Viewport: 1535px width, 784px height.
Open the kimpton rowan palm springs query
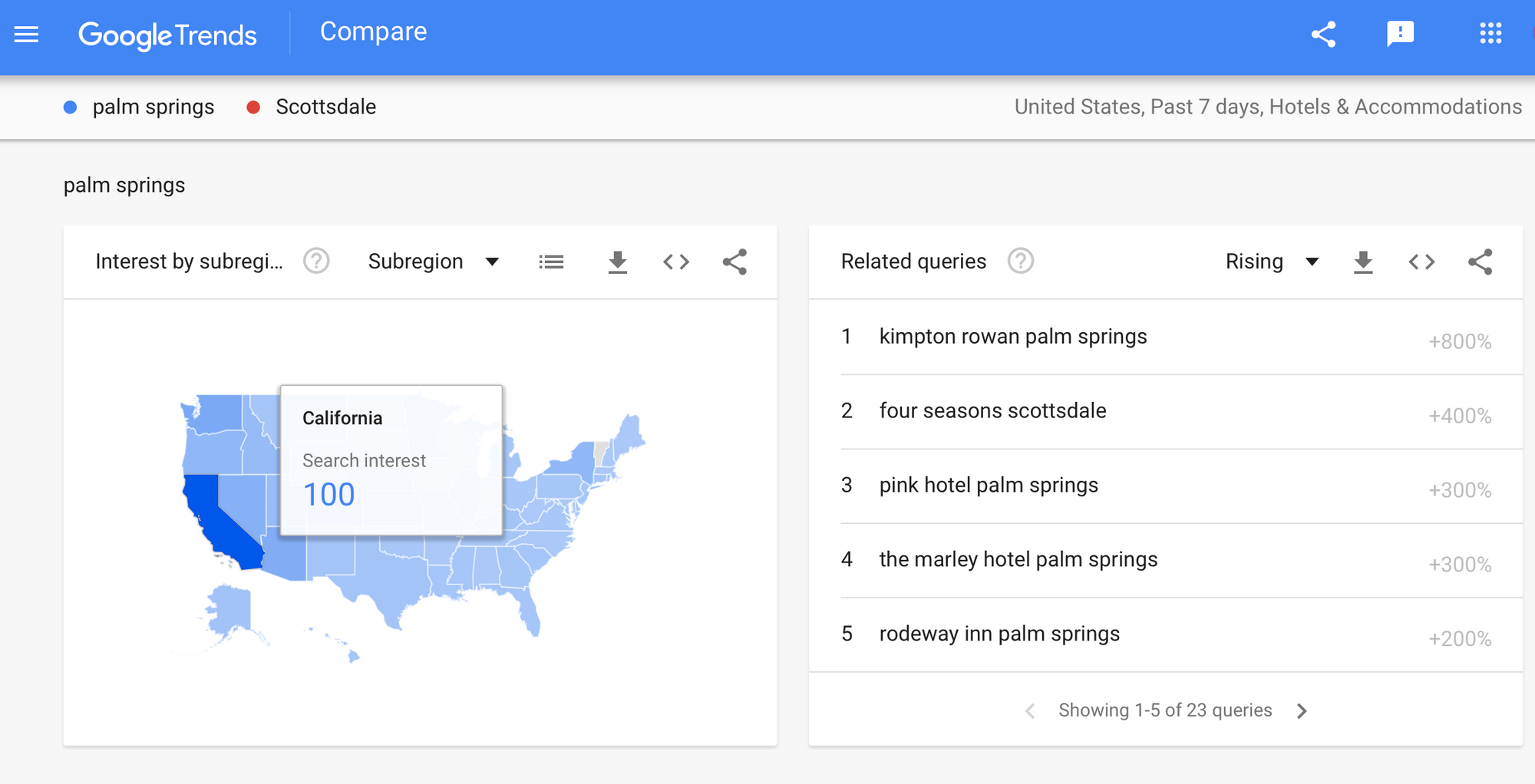tap(1012, 337)
